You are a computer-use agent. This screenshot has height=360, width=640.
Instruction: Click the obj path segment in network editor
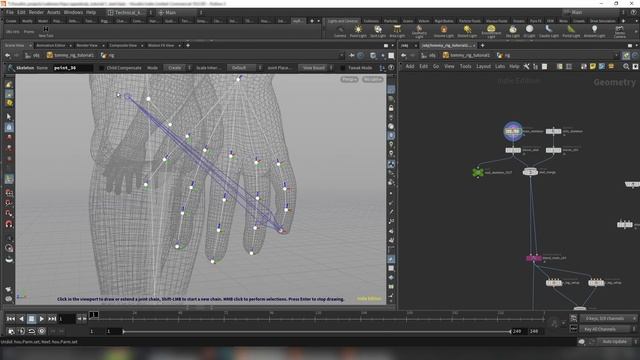[429, 55]
